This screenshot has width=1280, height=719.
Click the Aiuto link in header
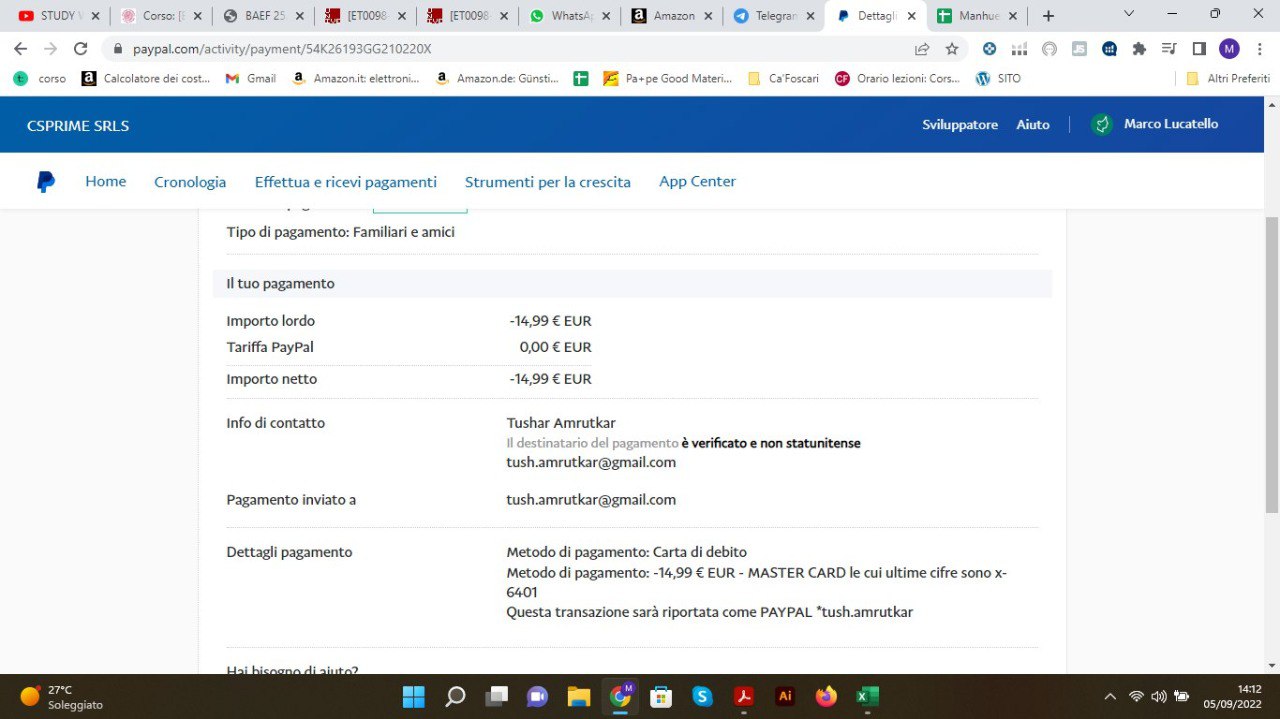click(1033, 125)
